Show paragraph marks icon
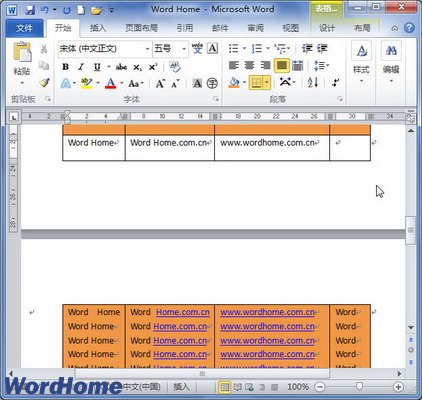Screen dimensions: 422x400 (336, 82)
